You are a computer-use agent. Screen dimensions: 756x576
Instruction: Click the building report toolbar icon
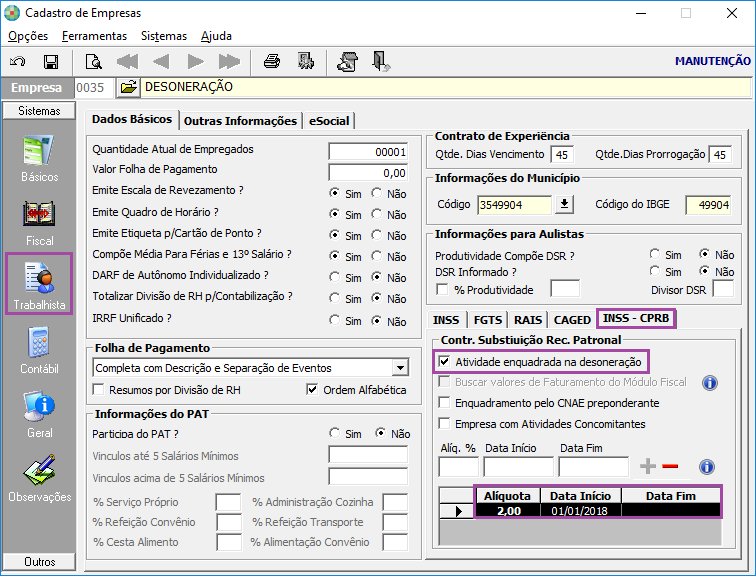click(x=306, y=62)
